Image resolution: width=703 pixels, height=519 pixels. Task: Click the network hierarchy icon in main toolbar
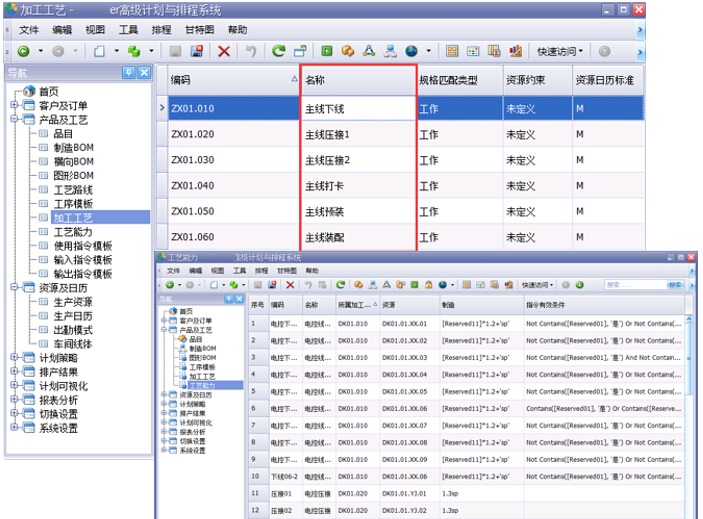click(390, 52)
